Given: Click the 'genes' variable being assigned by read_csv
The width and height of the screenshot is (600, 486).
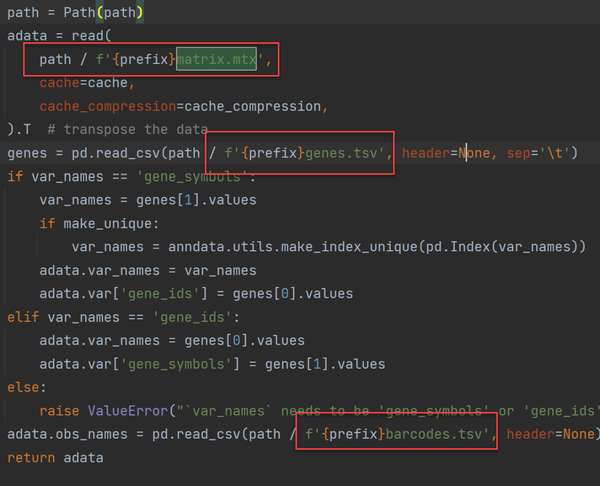Looking at the screenshot, I should point(27,153).
